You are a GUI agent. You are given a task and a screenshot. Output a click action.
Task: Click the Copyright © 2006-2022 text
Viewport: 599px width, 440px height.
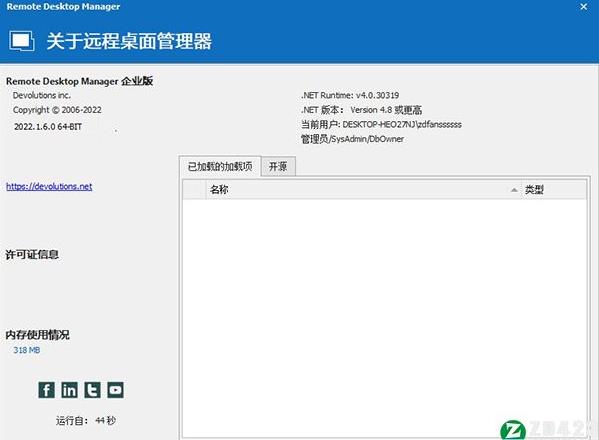57,110
